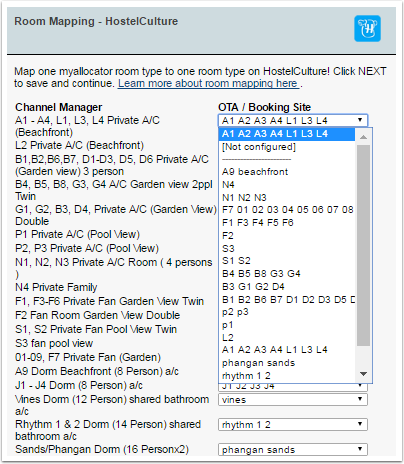Click 'S1, S2 Private Fan Pool View Twin' label
The width and height of the screenshot is (404, 464).
(x=96, y=329)
